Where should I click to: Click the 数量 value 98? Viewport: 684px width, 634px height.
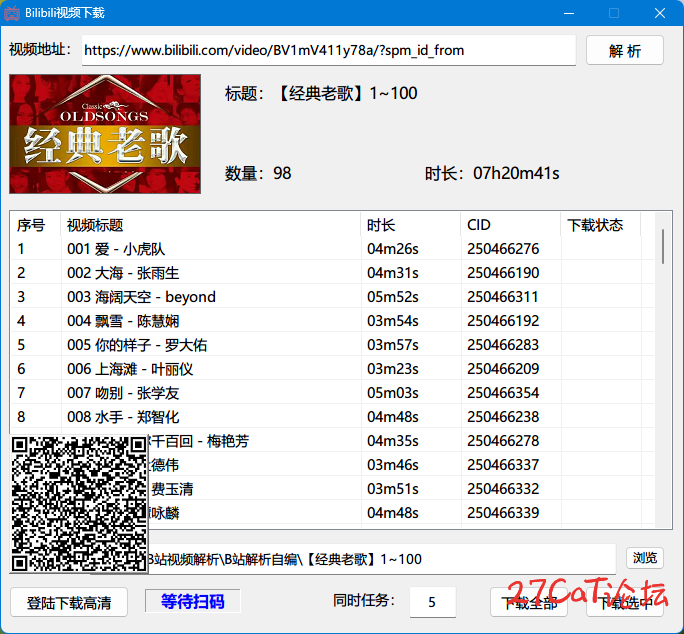tap(282, 174)
